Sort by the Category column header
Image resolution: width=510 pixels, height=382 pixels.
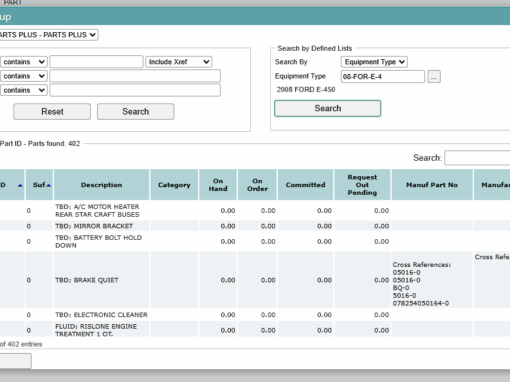point(174,185)
